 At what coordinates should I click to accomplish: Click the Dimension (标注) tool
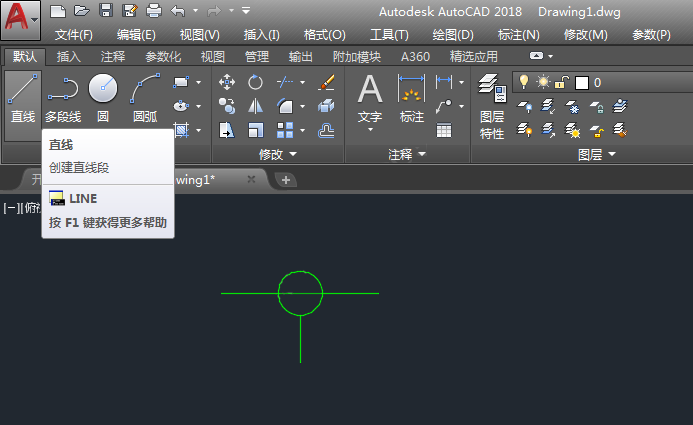(x=411, y=99)
